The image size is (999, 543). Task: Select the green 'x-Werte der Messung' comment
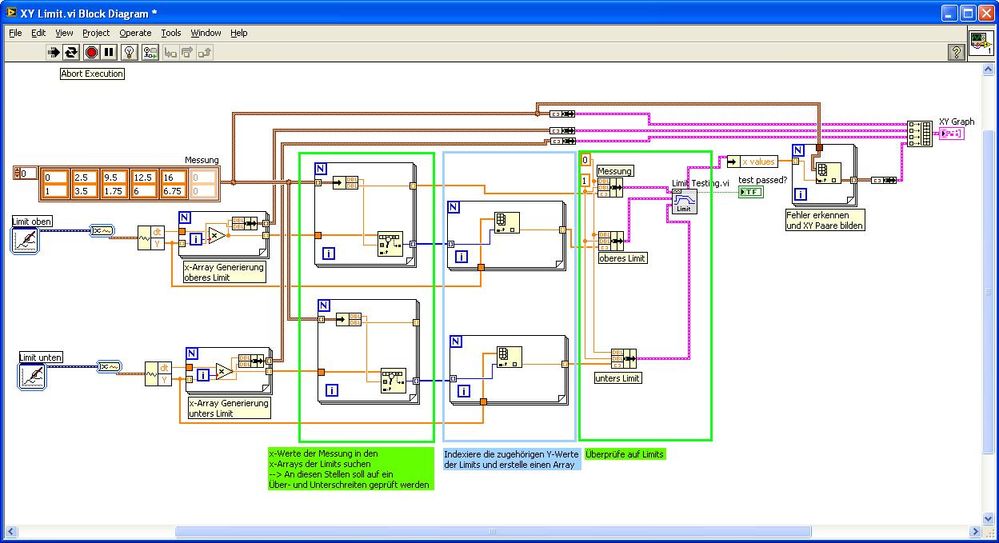pyautogui.click(x=350, y=469)
